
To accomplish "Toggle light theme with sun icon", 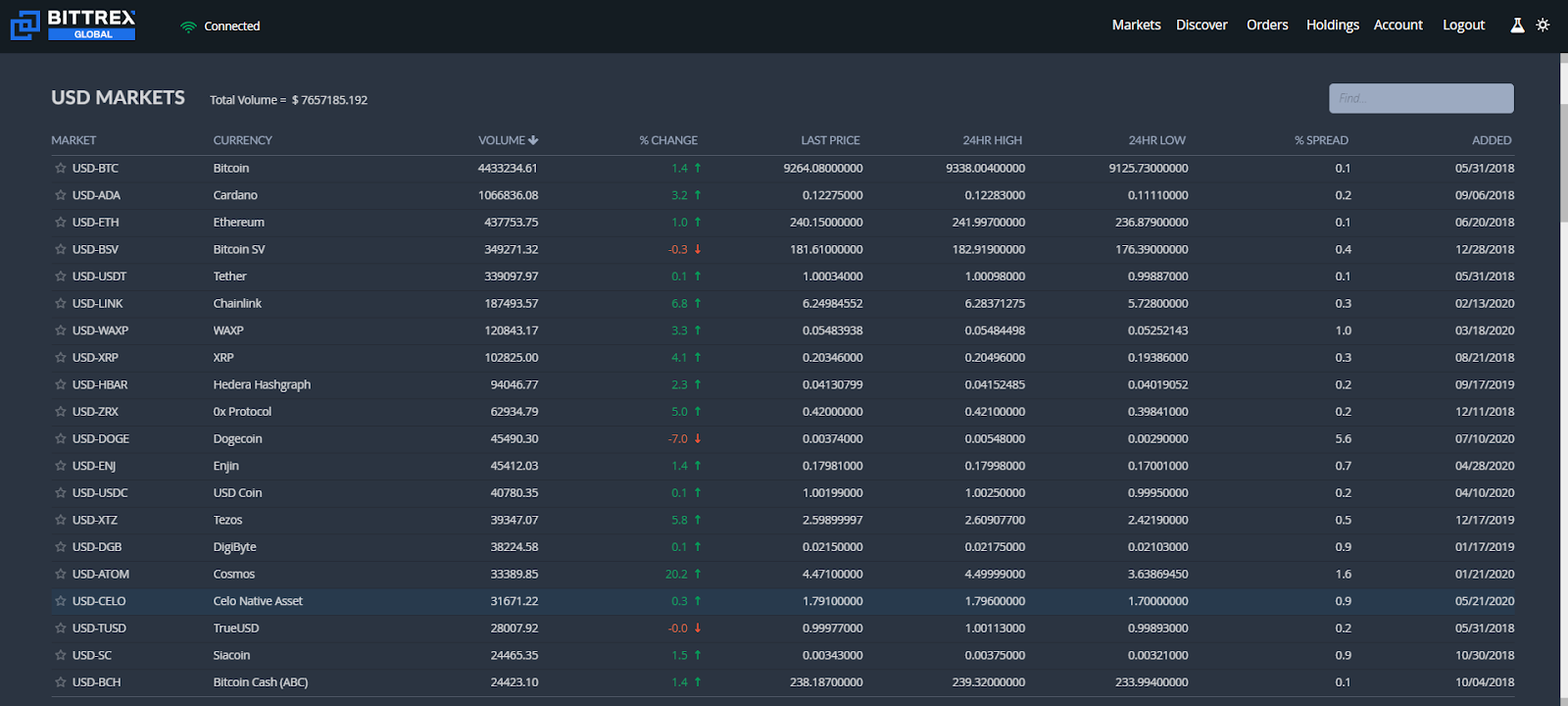I will point(1543,25).
